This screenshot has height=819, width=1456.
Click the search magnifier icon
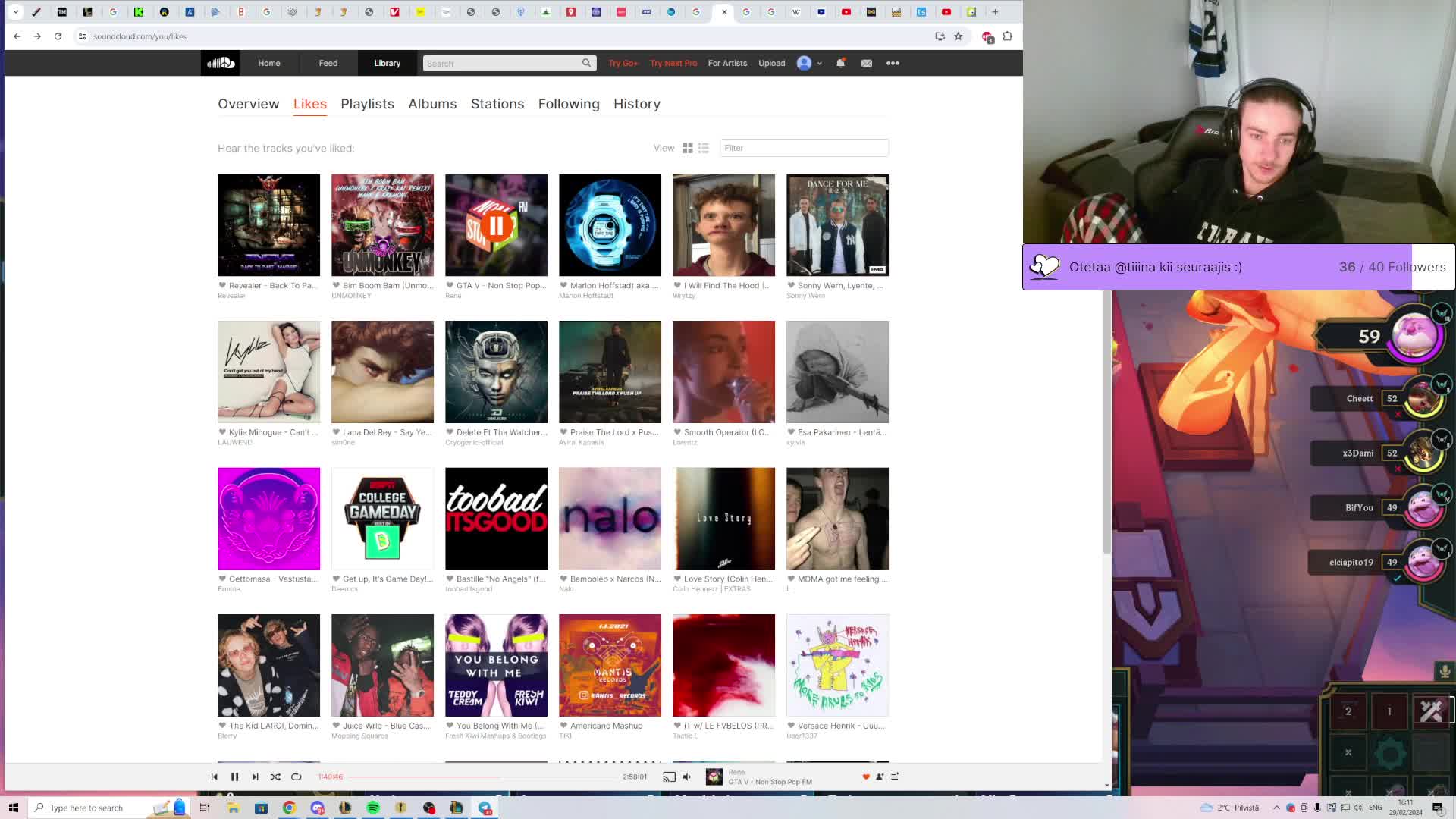point(586,63)
